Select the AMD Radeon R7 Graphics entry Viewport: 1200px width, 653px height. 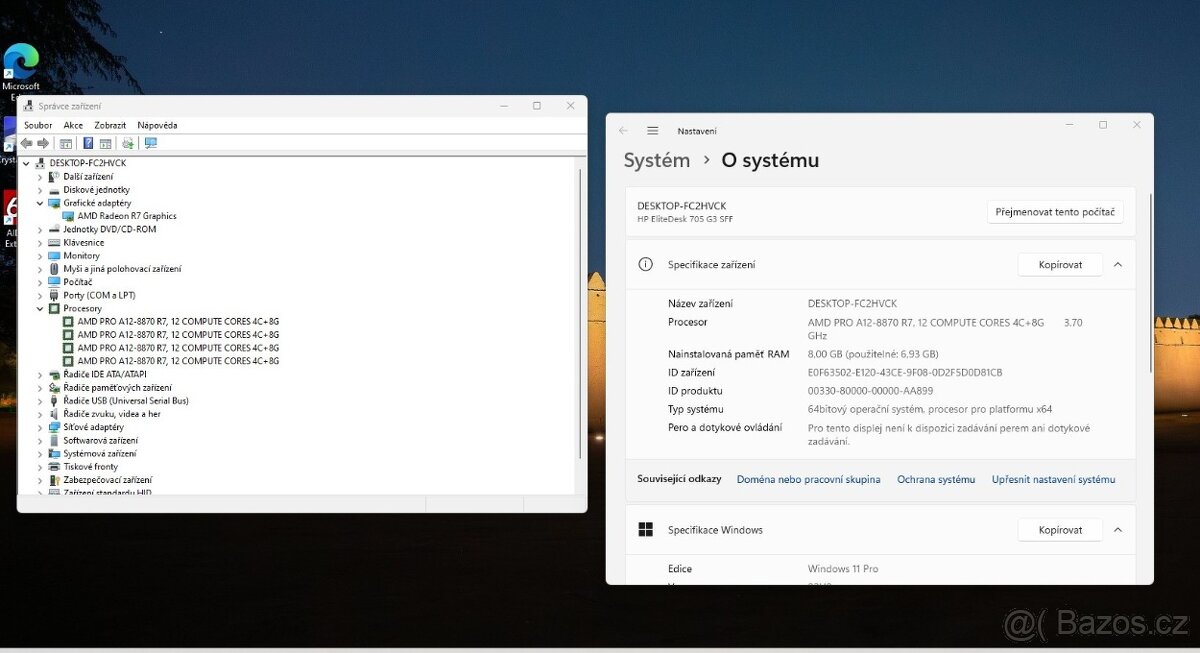(x=127, y=216)
